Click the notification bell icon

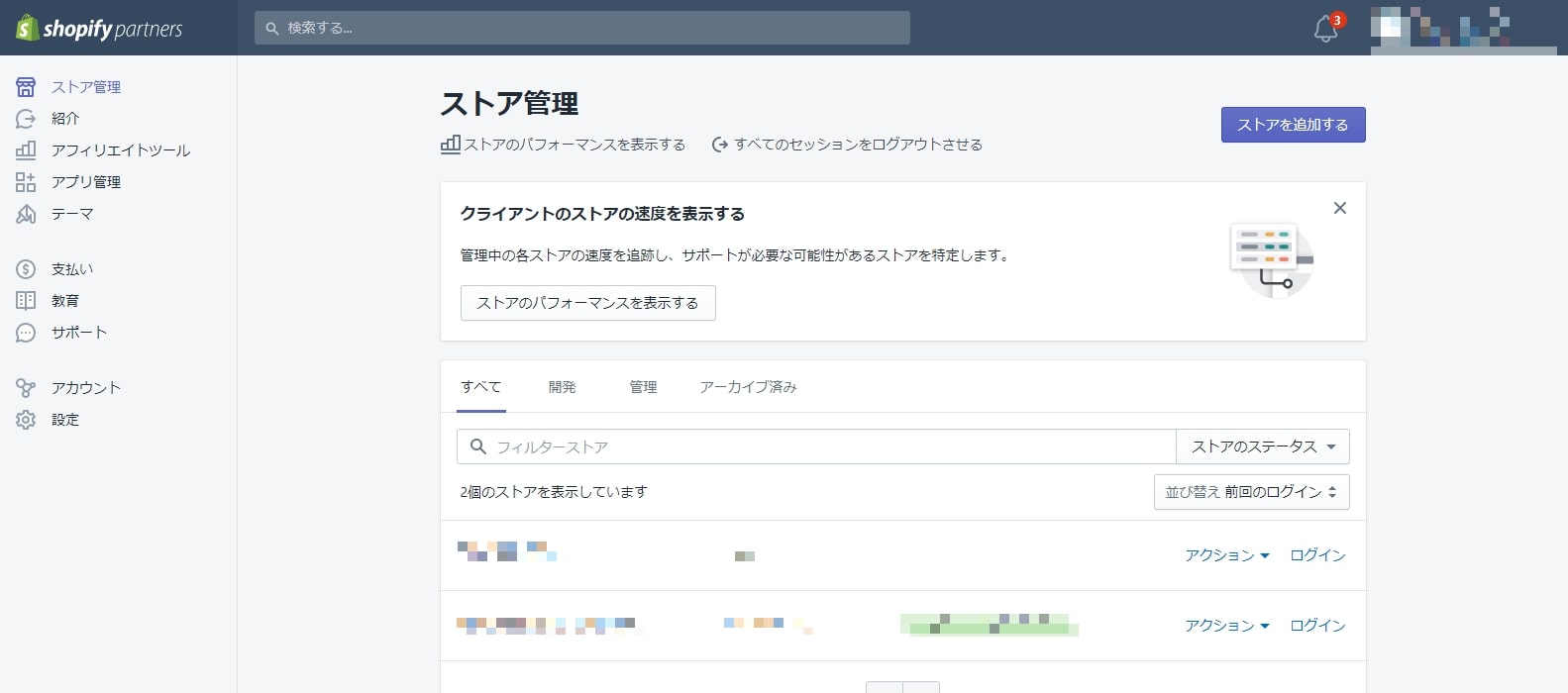click(1325, 29)
